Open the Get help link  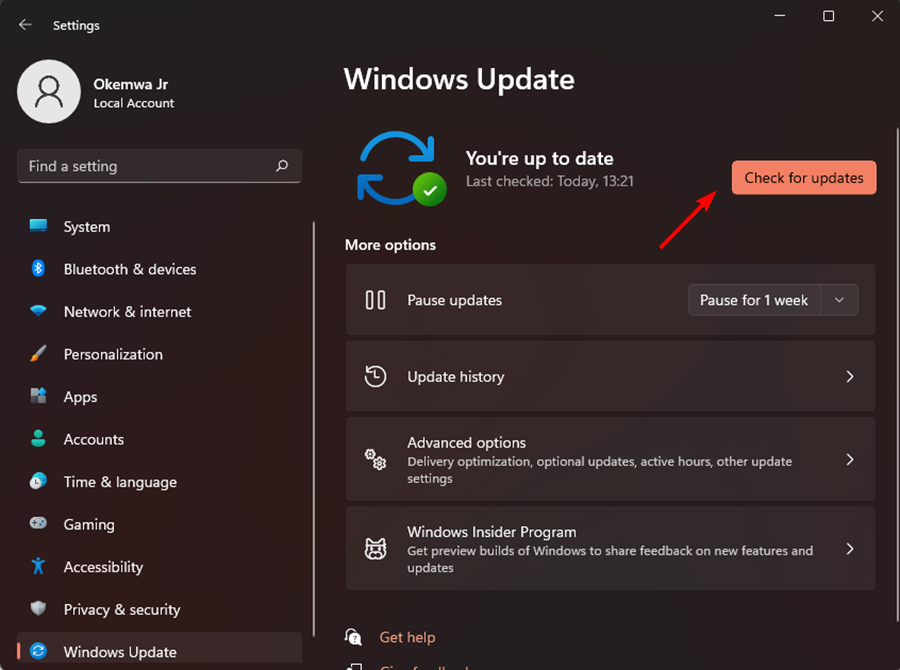407,637
